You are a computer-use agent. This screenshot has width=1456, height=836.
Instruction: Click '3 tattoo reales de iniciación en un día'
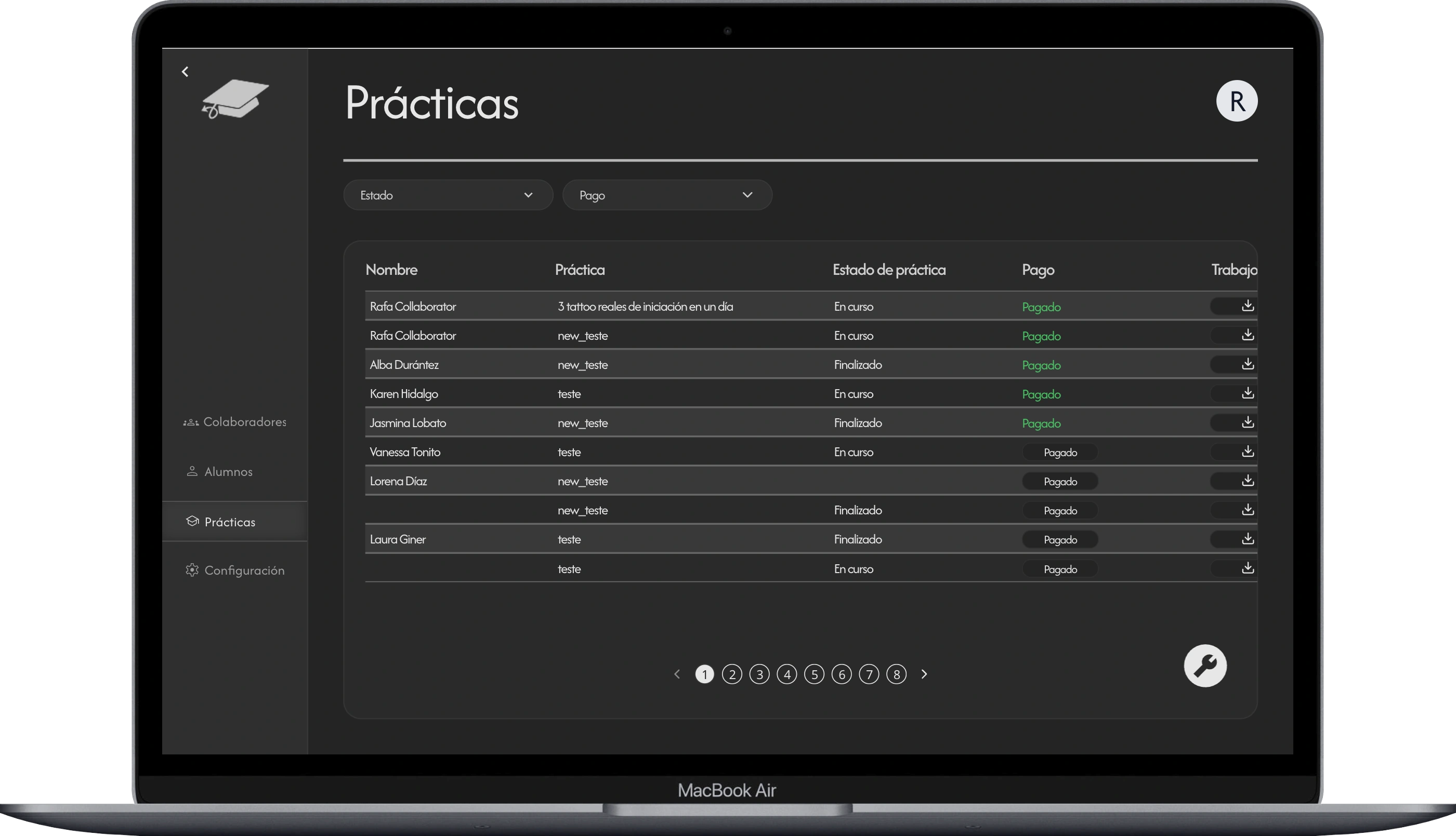645,307
